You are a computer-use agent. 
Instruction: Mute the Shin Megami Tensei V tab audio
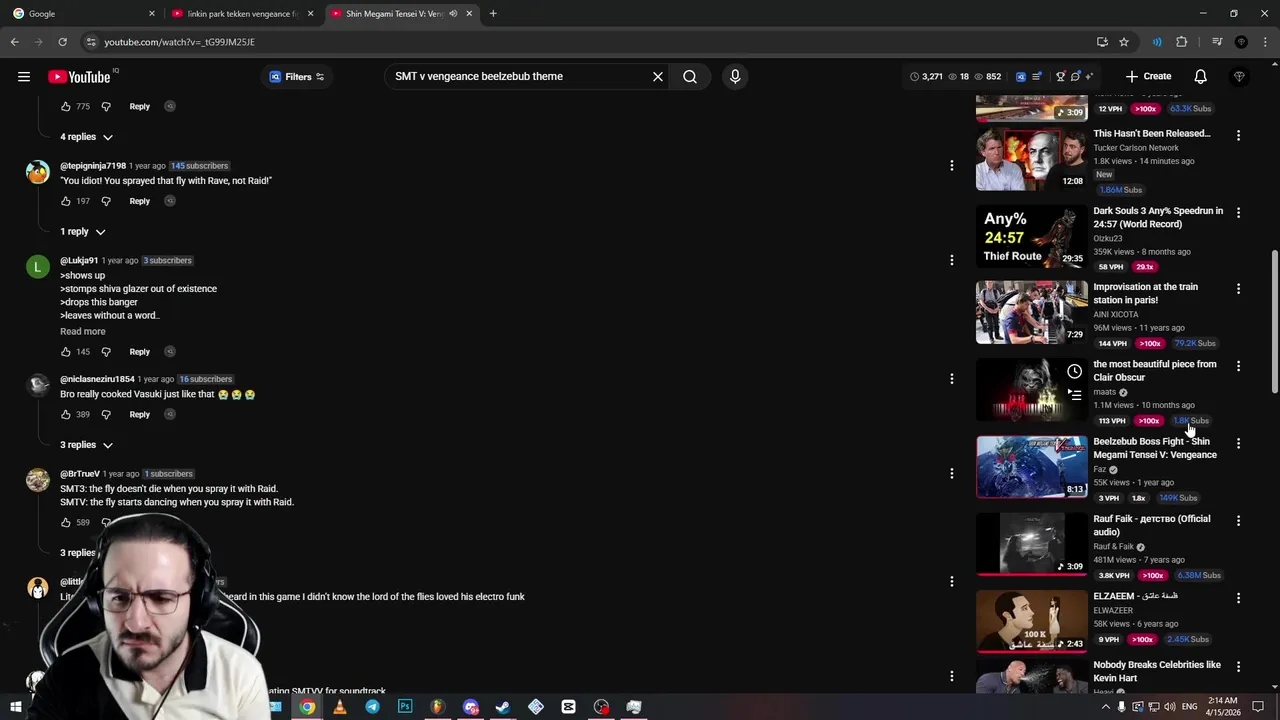pos(453,14)
